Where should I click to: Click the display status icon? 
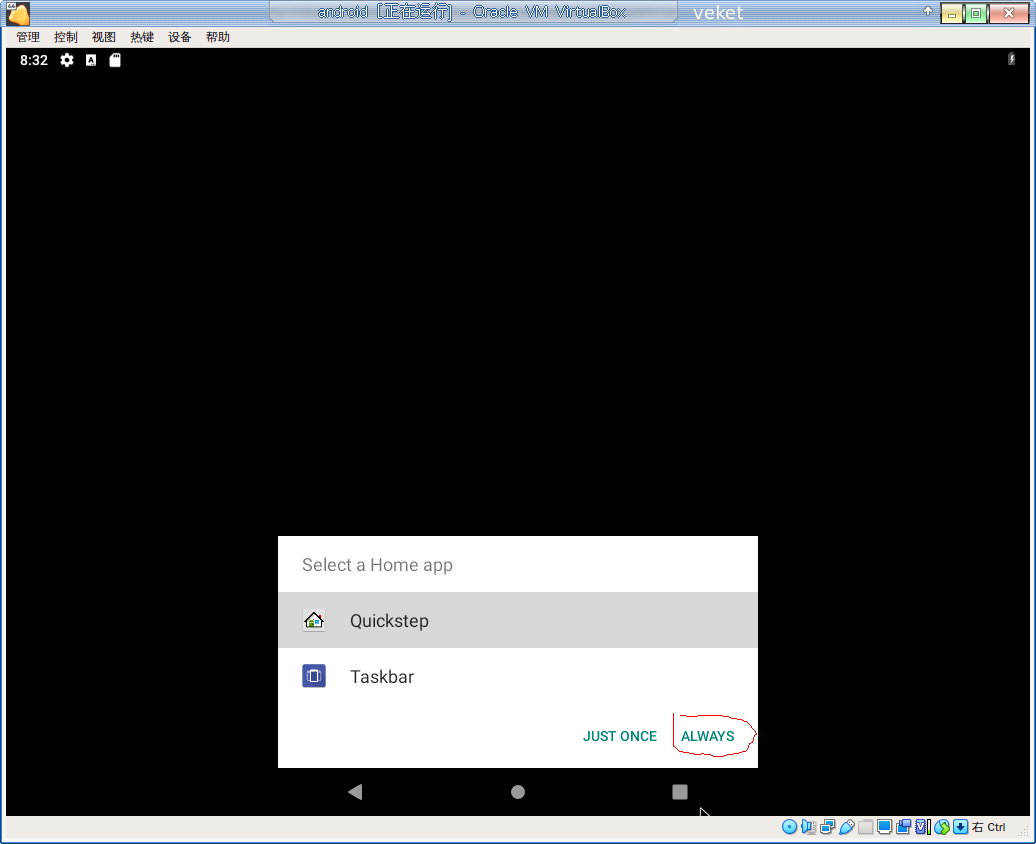tap(885, 827)
